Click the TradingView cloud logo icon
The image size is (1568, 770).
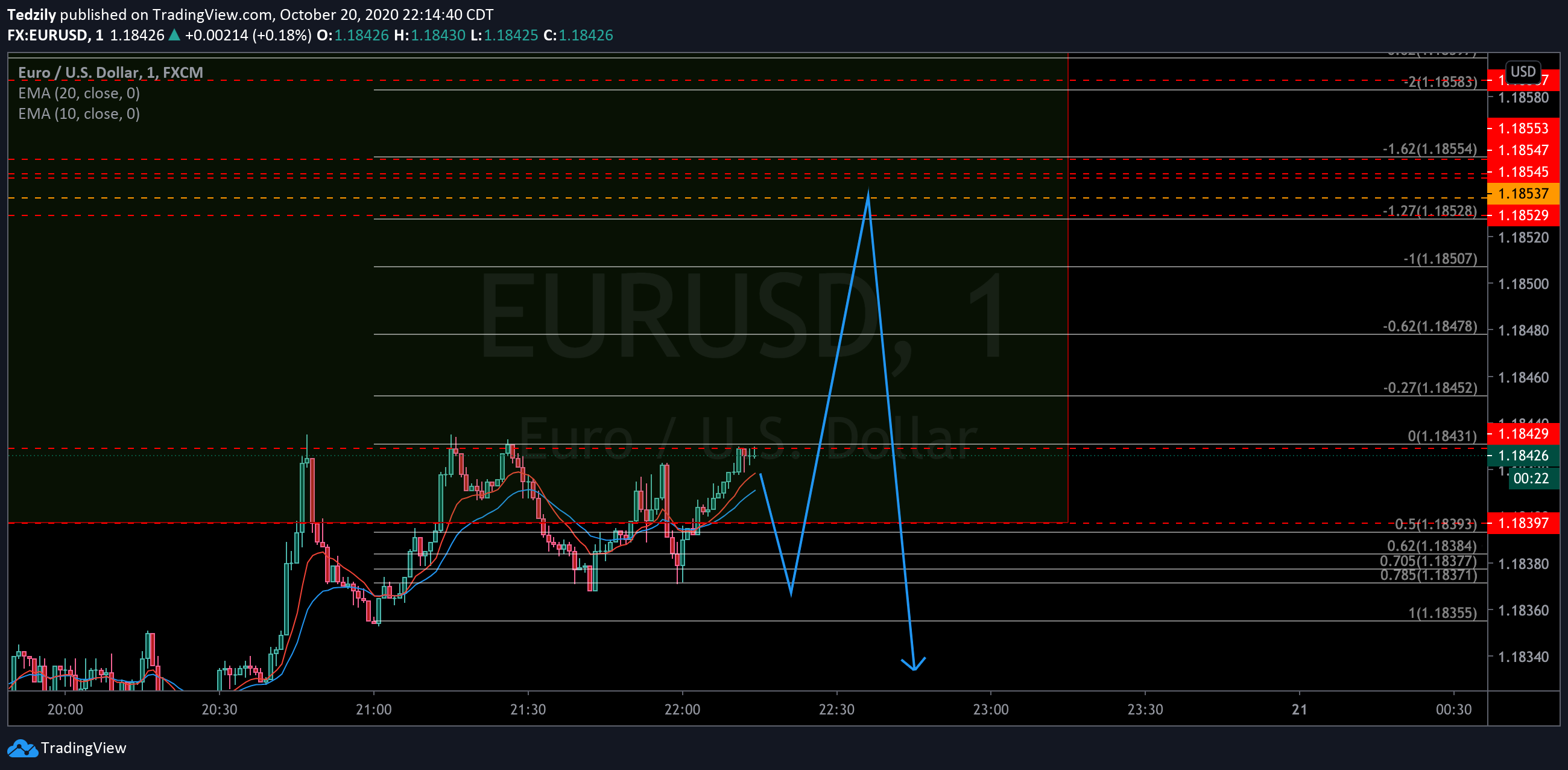[22, 748]
